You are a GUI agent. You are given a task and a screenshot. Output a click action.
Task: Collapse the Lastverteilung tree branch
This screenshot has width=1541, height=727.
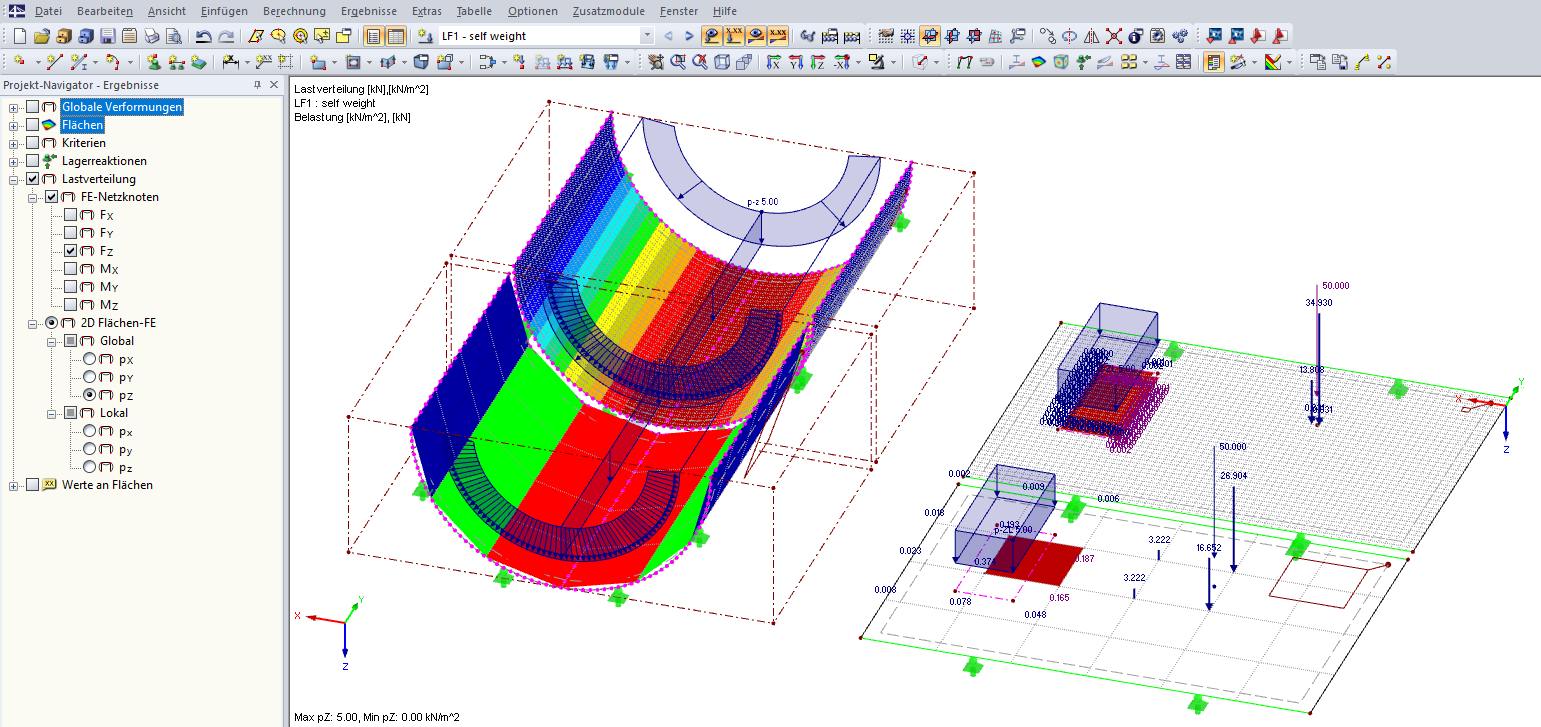[14, 179]
